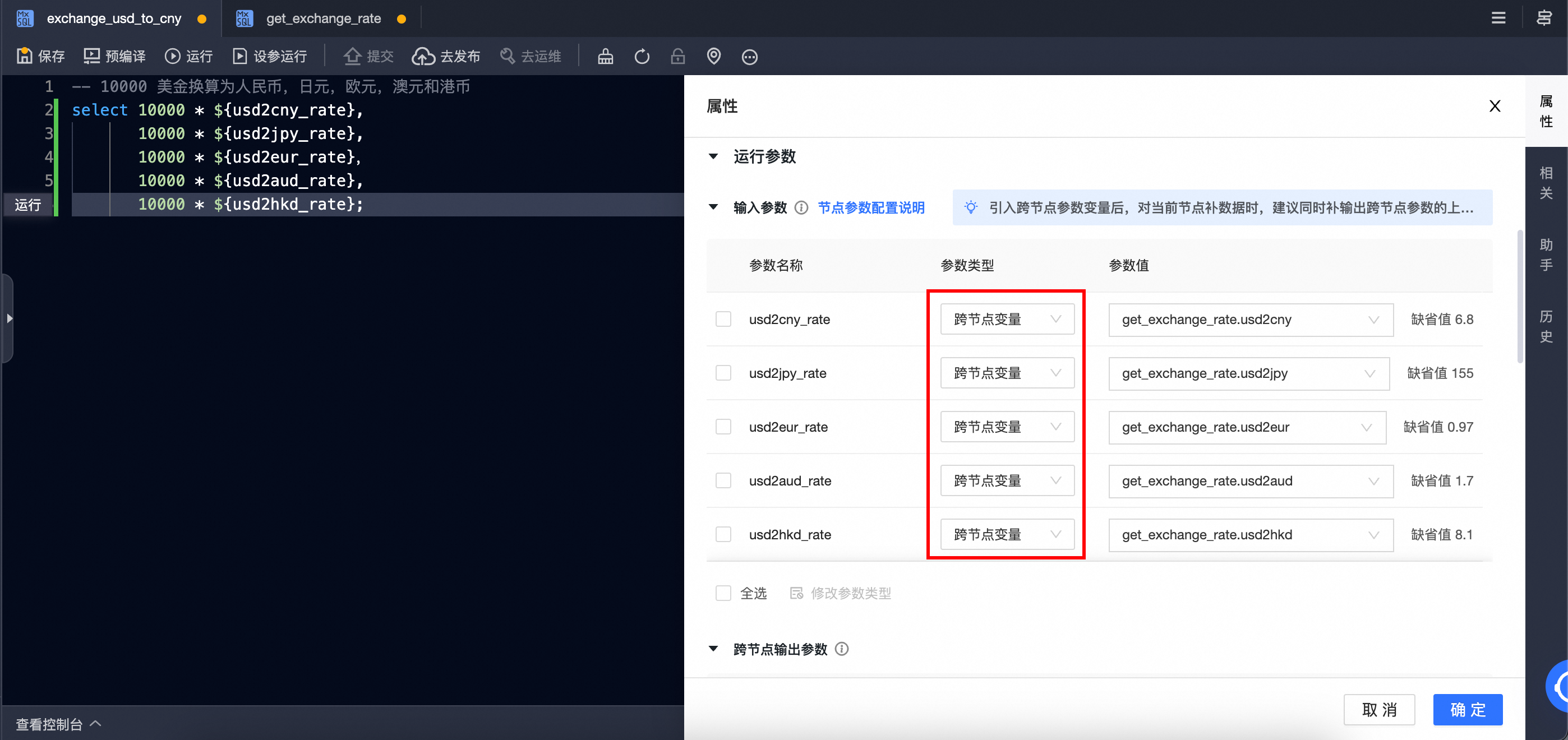Viewport: 1568px width, 740px height.
Task: Open get_exchange_rate.usd2aud value dropdown
Action: pos(1250,481)
